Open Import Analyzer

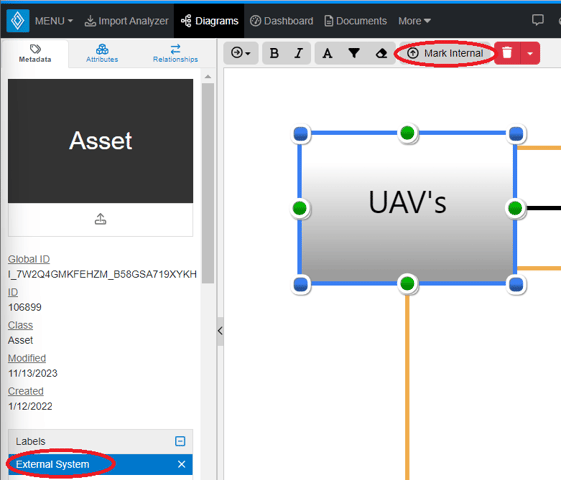point(126,21)
